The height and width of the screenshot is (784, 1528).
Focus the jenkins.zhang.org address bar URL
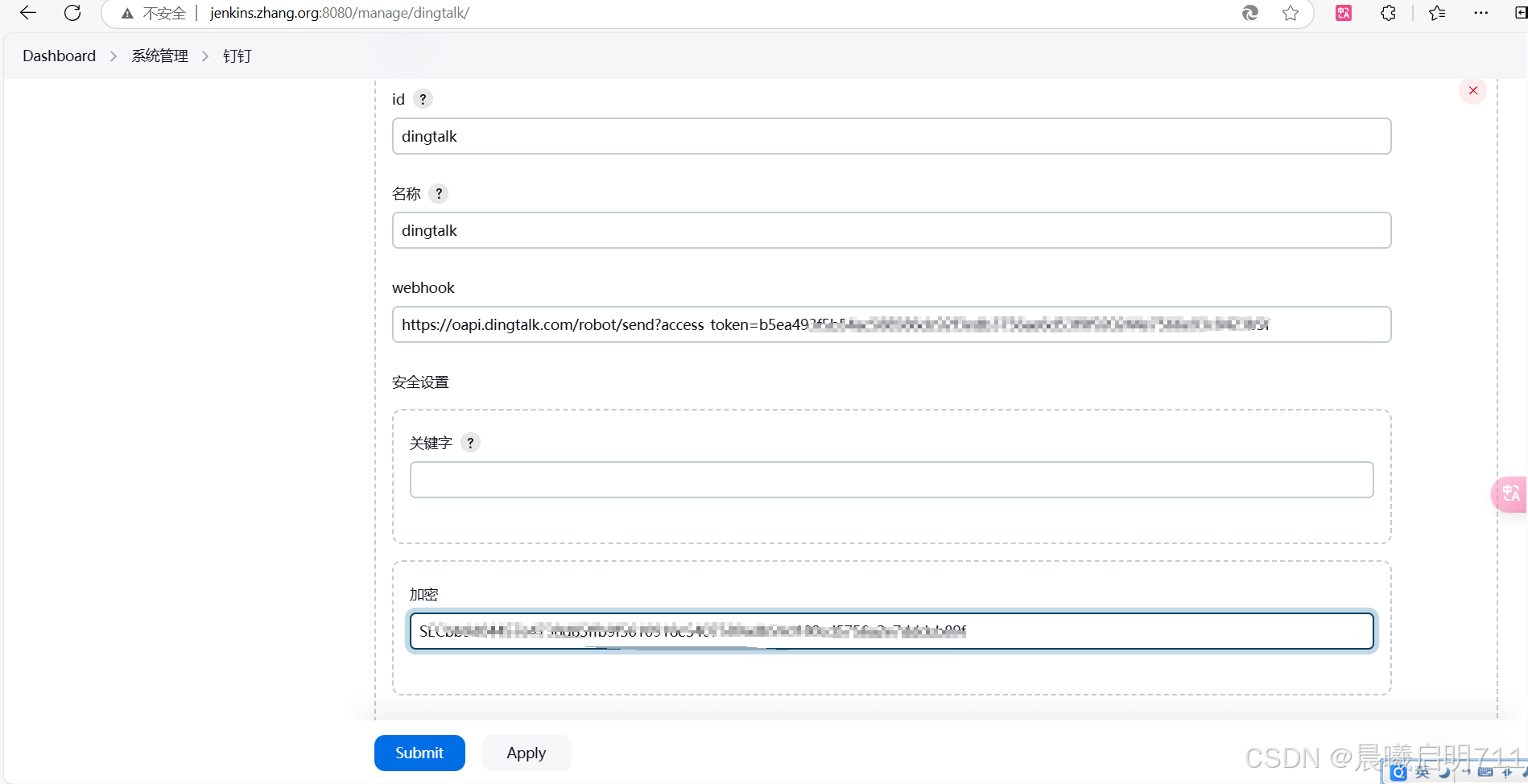tap(339, 13)
